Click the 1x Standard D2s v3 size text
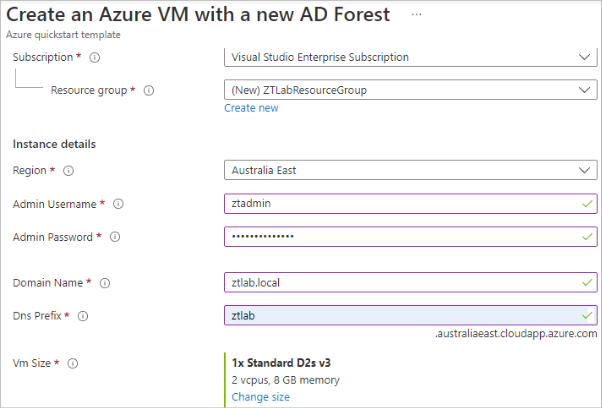Image resolution: width=602 pixels, height=409 pixels. point(283,361)
